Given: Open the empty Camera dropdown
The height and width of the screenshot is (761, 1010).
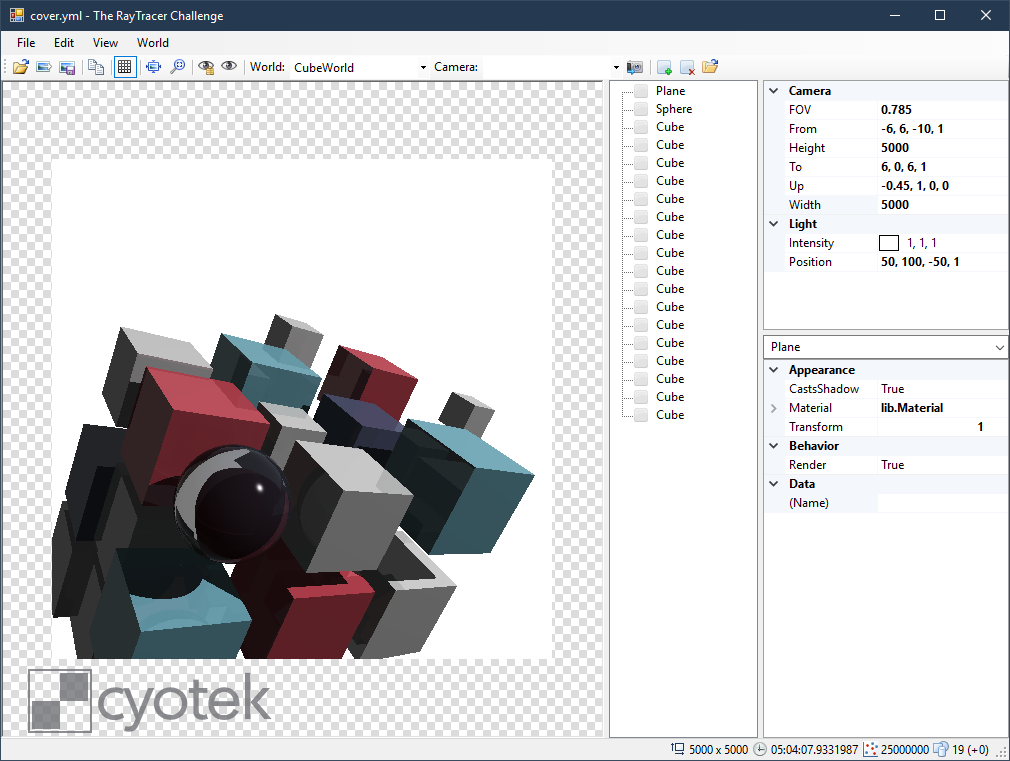Looking at the screenshot, I should pos(615,67).
